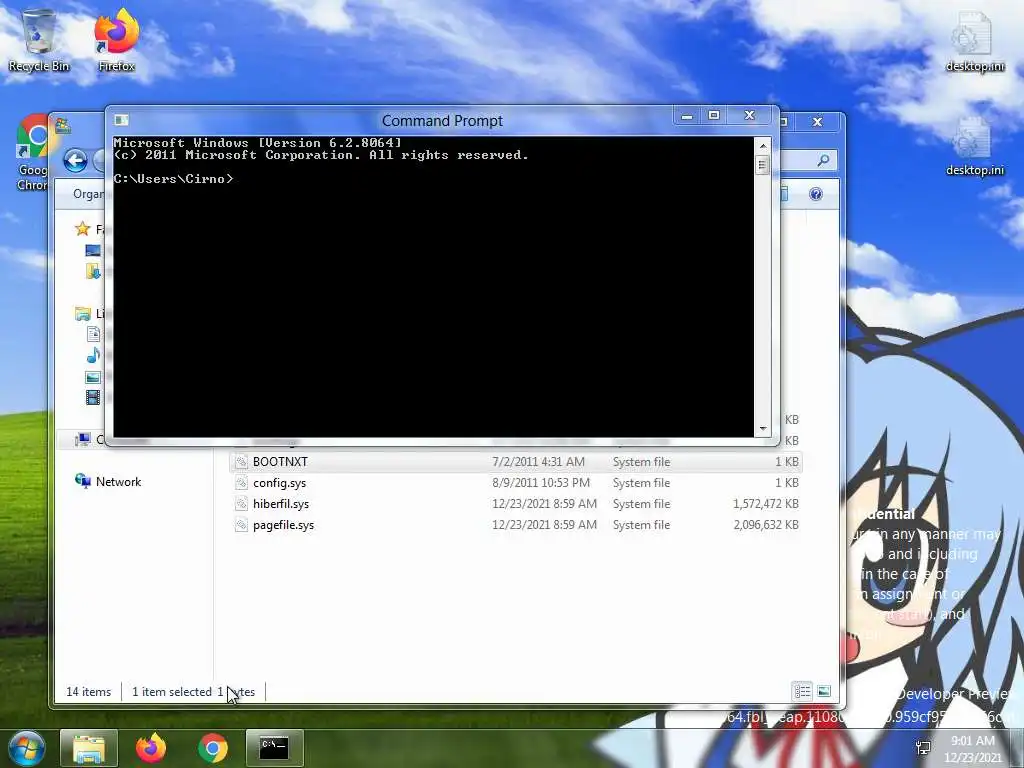Open the Pictures library icon
The width and height of the screenshot is (1024, 768).
click(x=93, y=377)
